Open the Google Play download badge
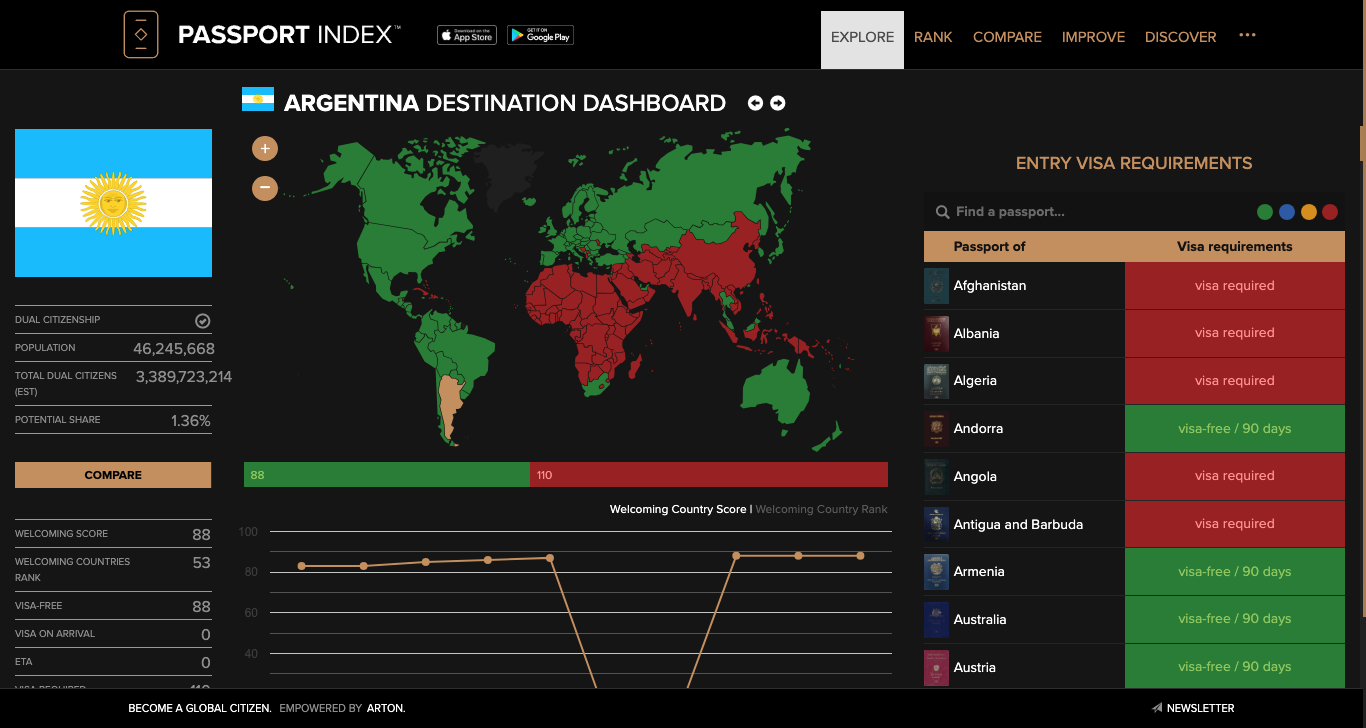 click(x=540, y=35)
